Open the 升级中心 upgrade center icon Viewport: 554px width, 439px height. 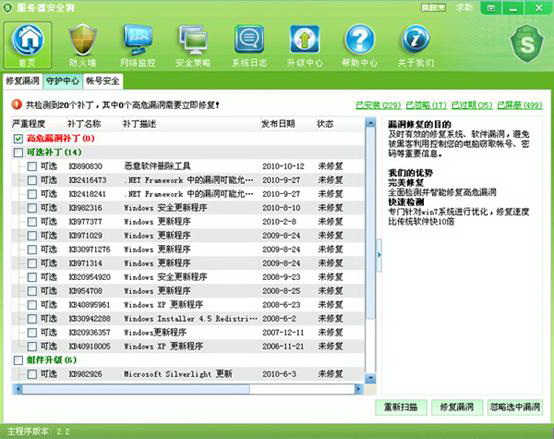[x=305, y=45]
